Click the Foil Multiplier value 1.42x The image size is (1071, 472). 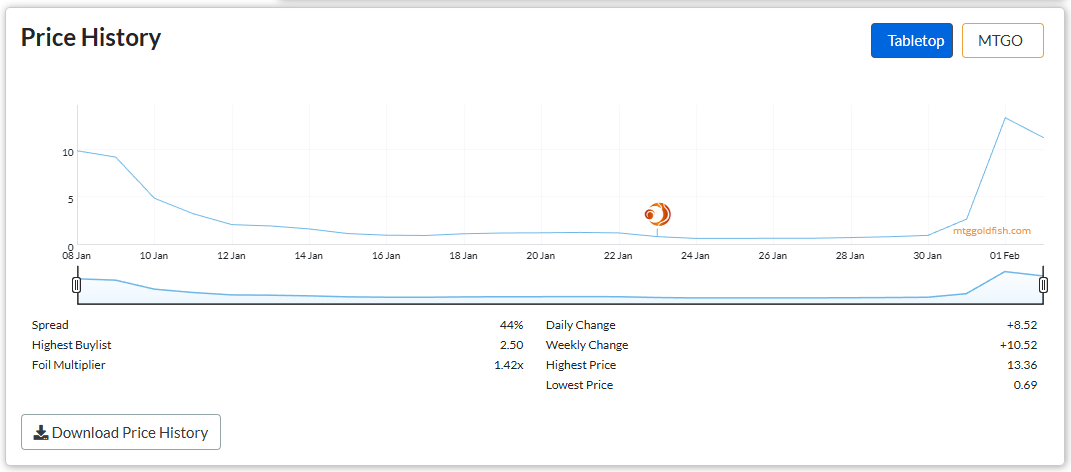pyautogui.click(x=509, y=365)
